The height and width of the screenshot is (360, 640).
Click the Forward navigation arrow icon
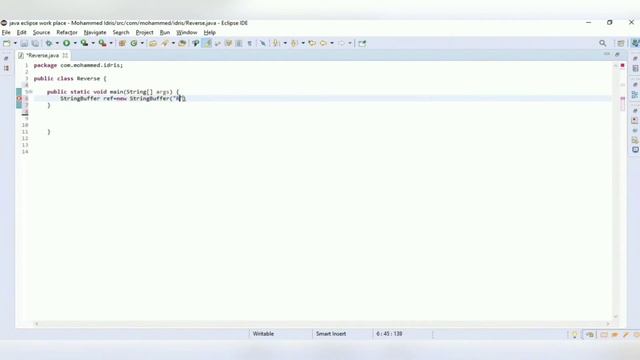[341, 43]
